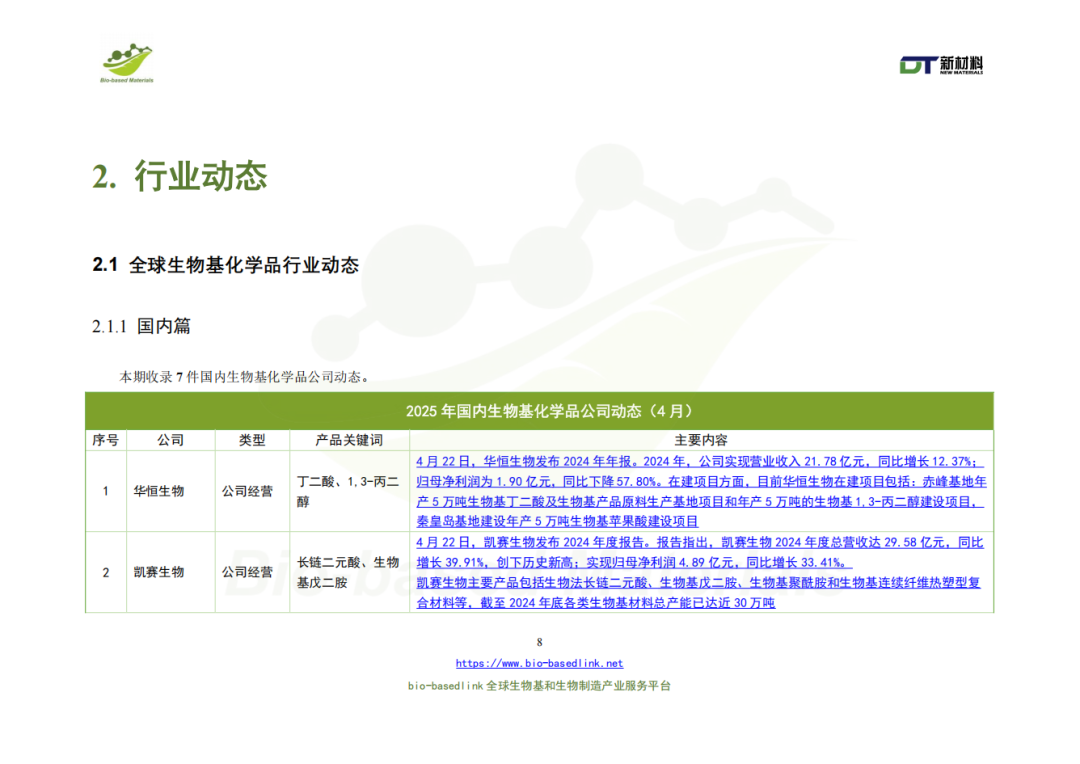The width and height of the screenshot is (1080, 764).
Task: Click the 主要内容 column header
Action: pos(701,440)
